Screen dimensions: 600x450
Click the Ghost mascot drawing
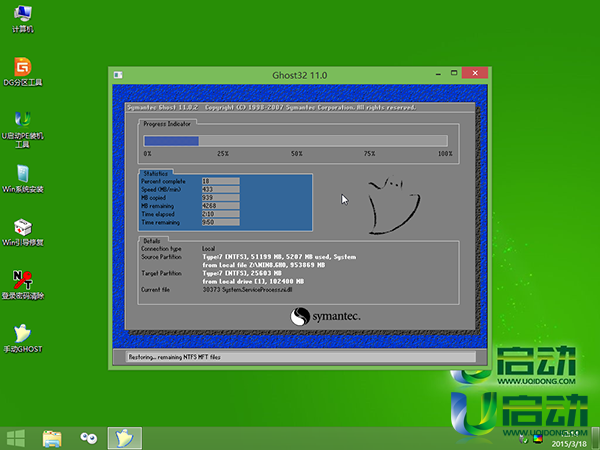click(393, 205)
